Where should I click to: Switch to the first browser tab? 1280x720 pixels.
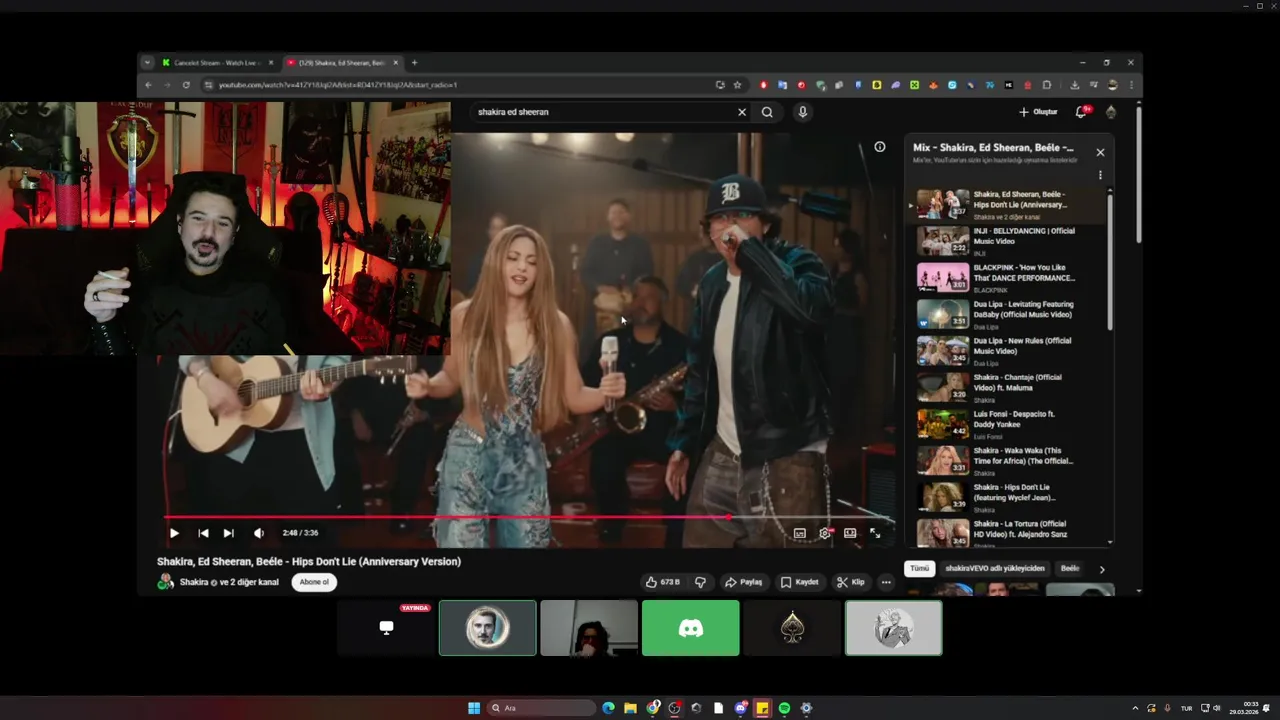pos(217,63)
